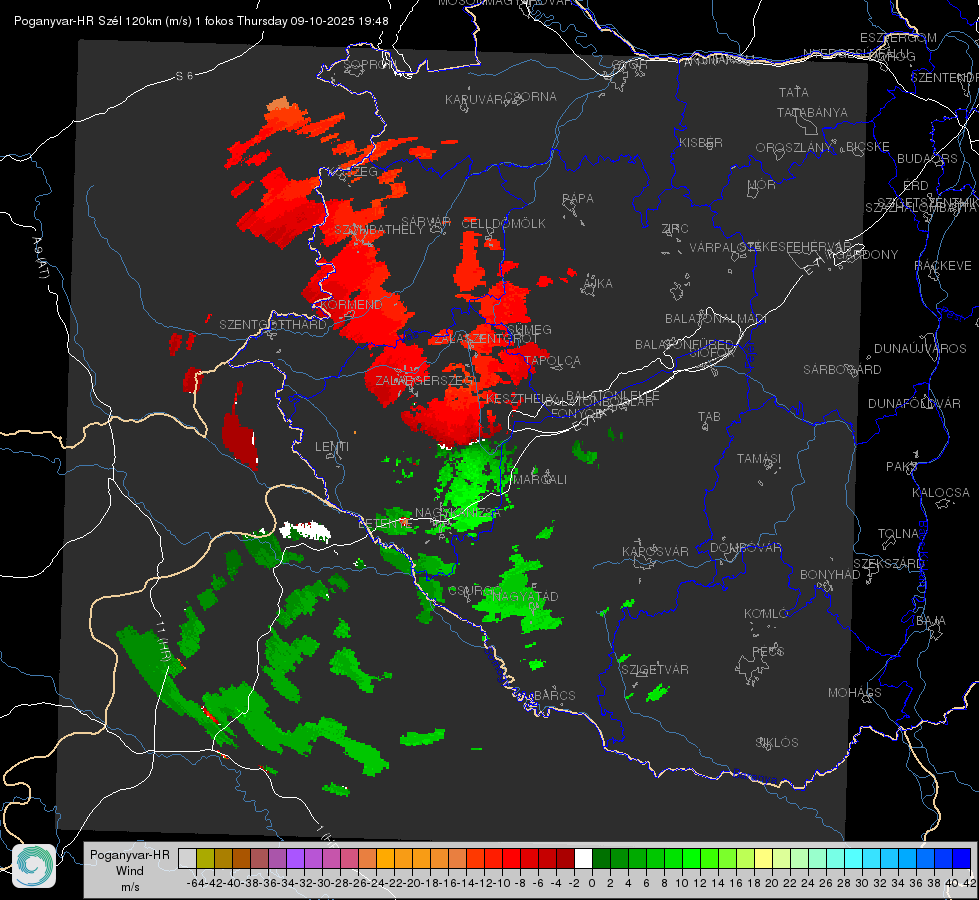Click the CSORNA town label

[x=531, y=97]
